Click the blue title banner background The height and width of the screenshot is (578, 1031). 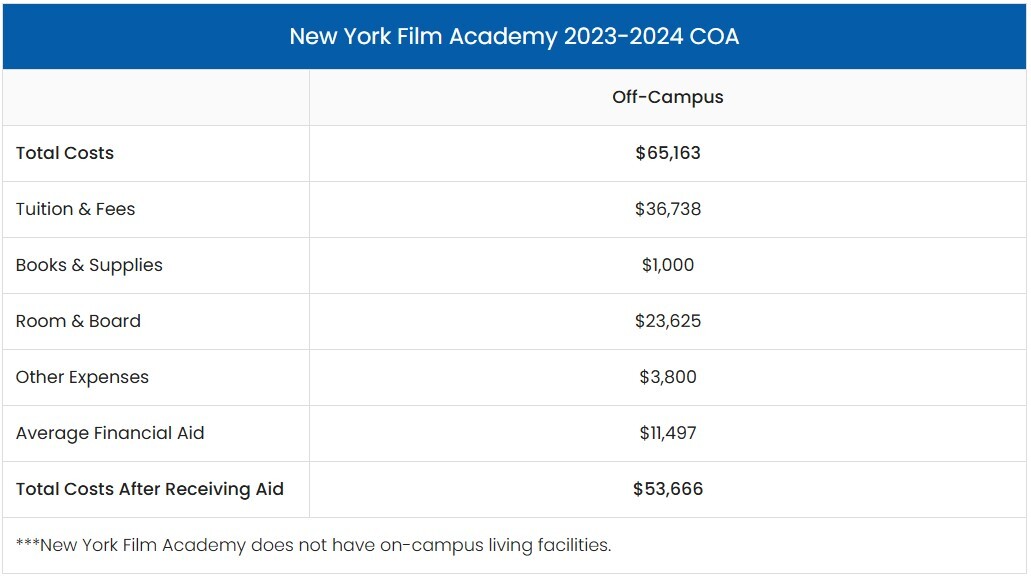point(900,37)
